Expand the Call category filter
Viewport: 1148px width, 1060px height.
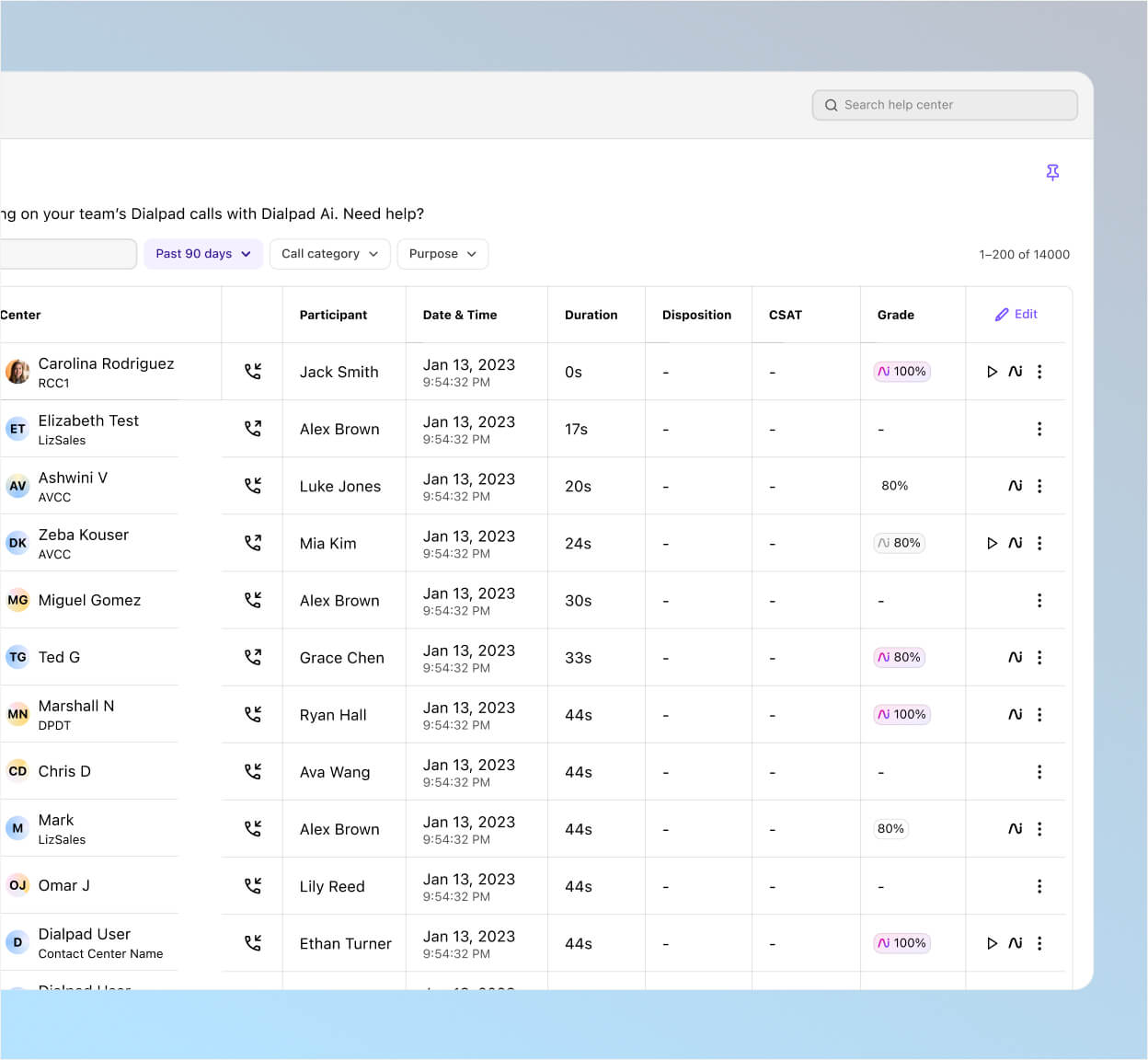(x=329, y=253)
